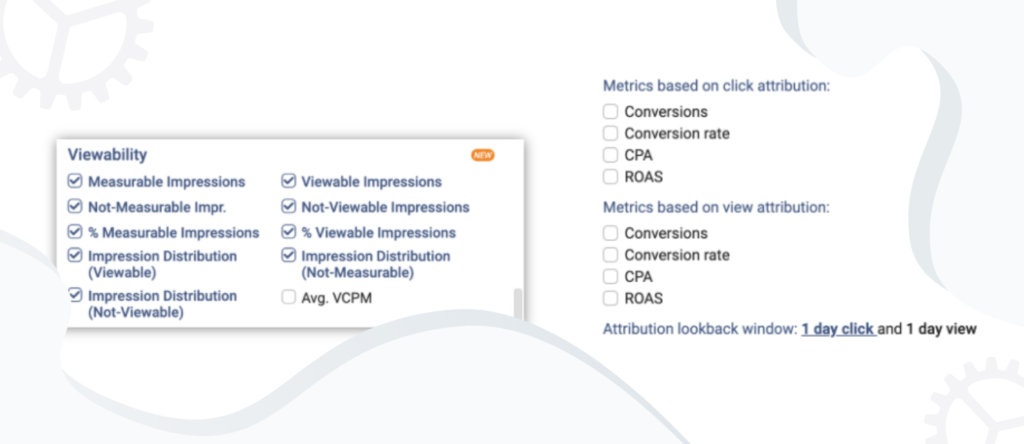Open the 1 day click lookback link
Image resolution: width=1024 pixels, height=444 pixels.
pos(838,329)
